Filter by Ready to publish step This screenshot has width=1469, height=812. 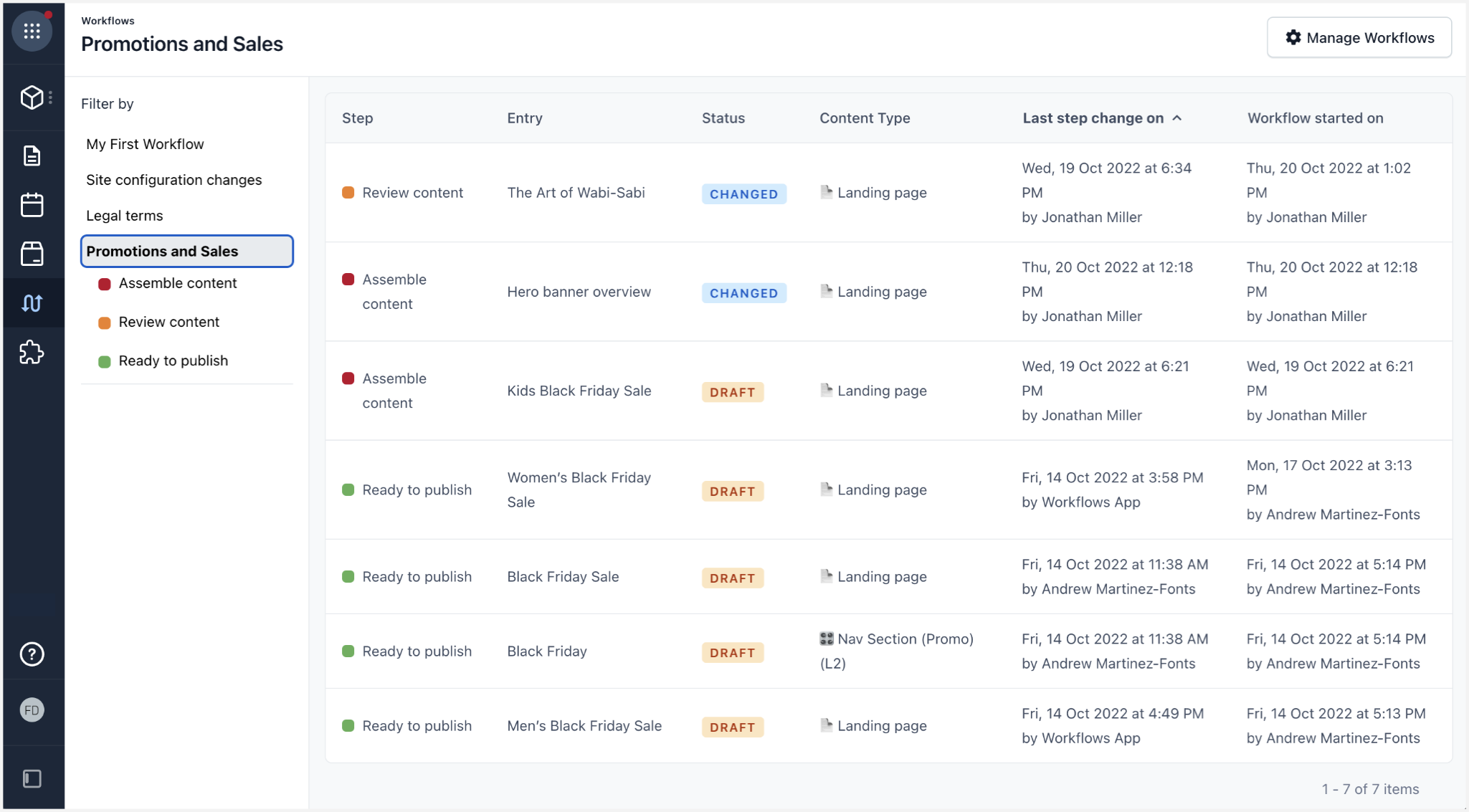coord(173,360)
